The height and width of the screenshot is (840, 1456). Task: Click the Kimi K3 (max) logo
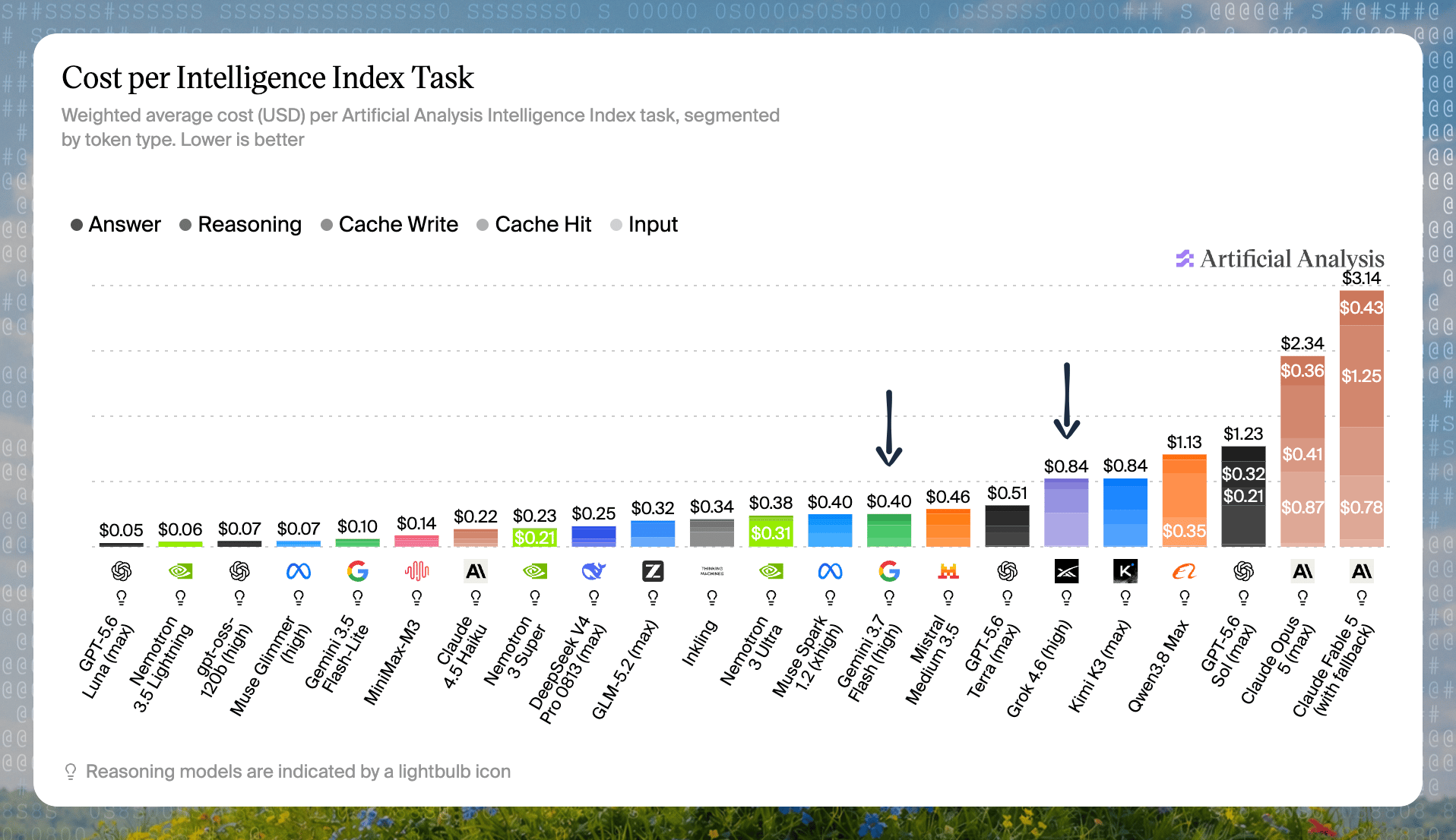click(x=1125, y=571)
